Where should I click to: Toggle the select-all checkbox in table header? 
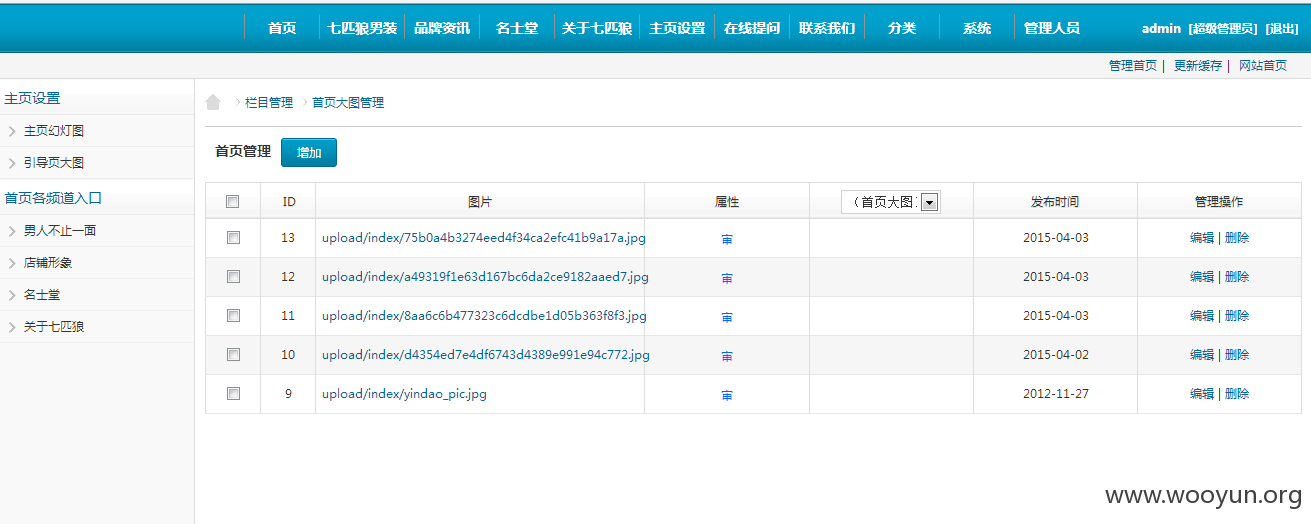click(233, 201)
